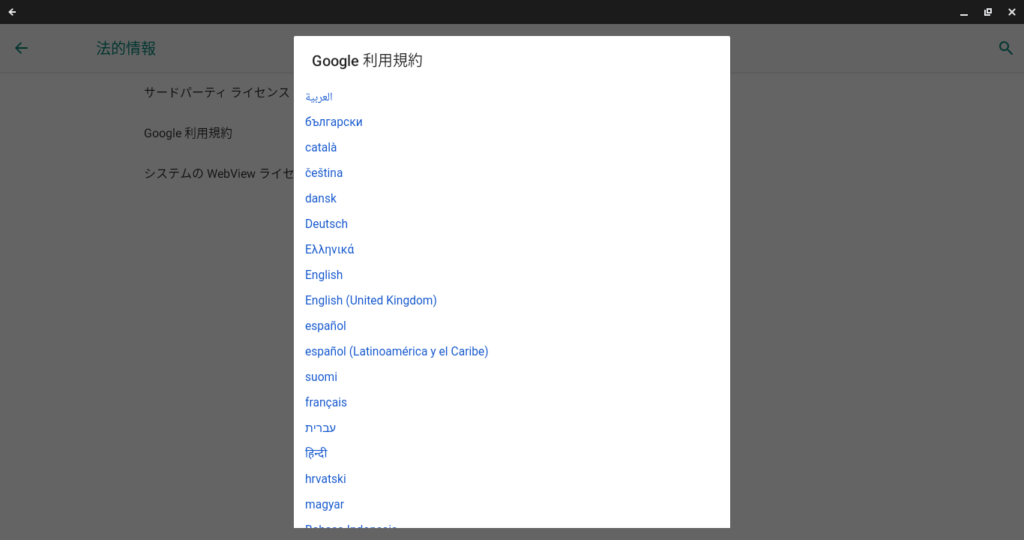Image resolution: width=1024 pixels, height=540 pixels.
Task: Select español (Latinoamérica y el Caribe)
Action: [396, 351]
